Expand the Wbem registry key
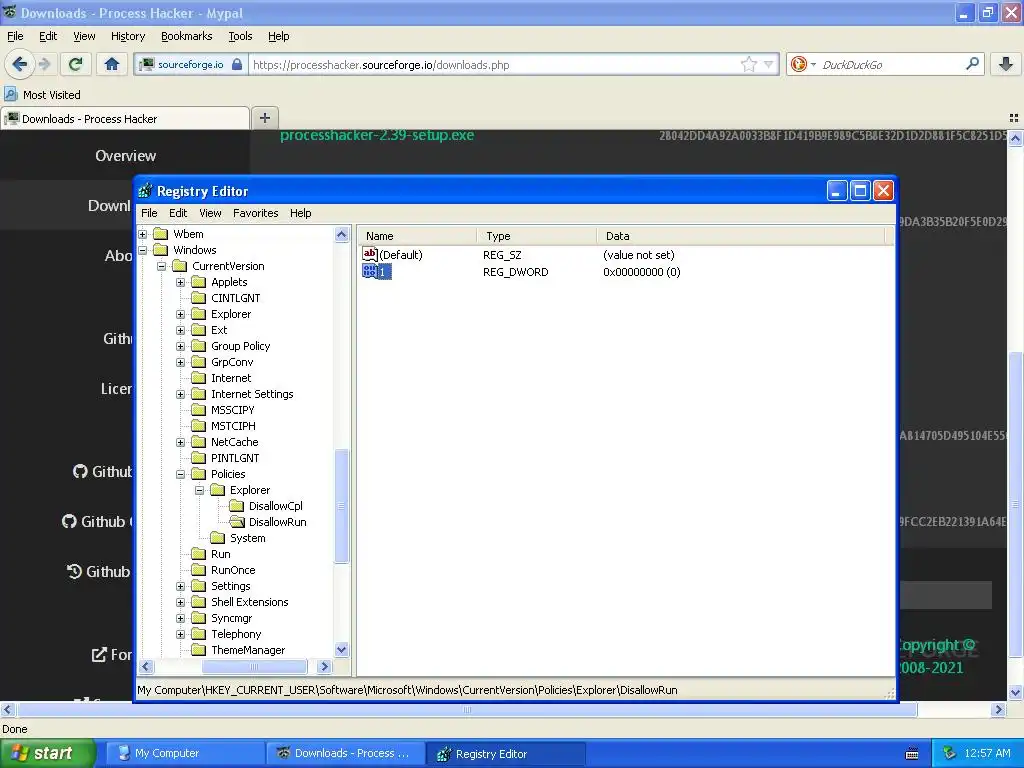The width and height of the screenshot is (1024, 768). [x=142, y=234]
